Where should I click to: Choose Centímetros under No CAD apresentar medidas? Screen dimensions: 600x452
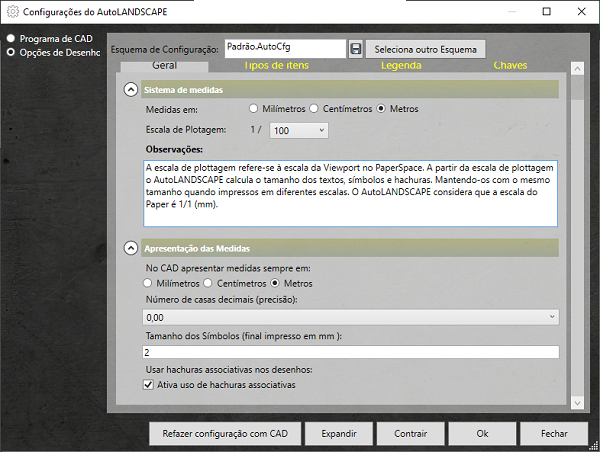(207, 283)
